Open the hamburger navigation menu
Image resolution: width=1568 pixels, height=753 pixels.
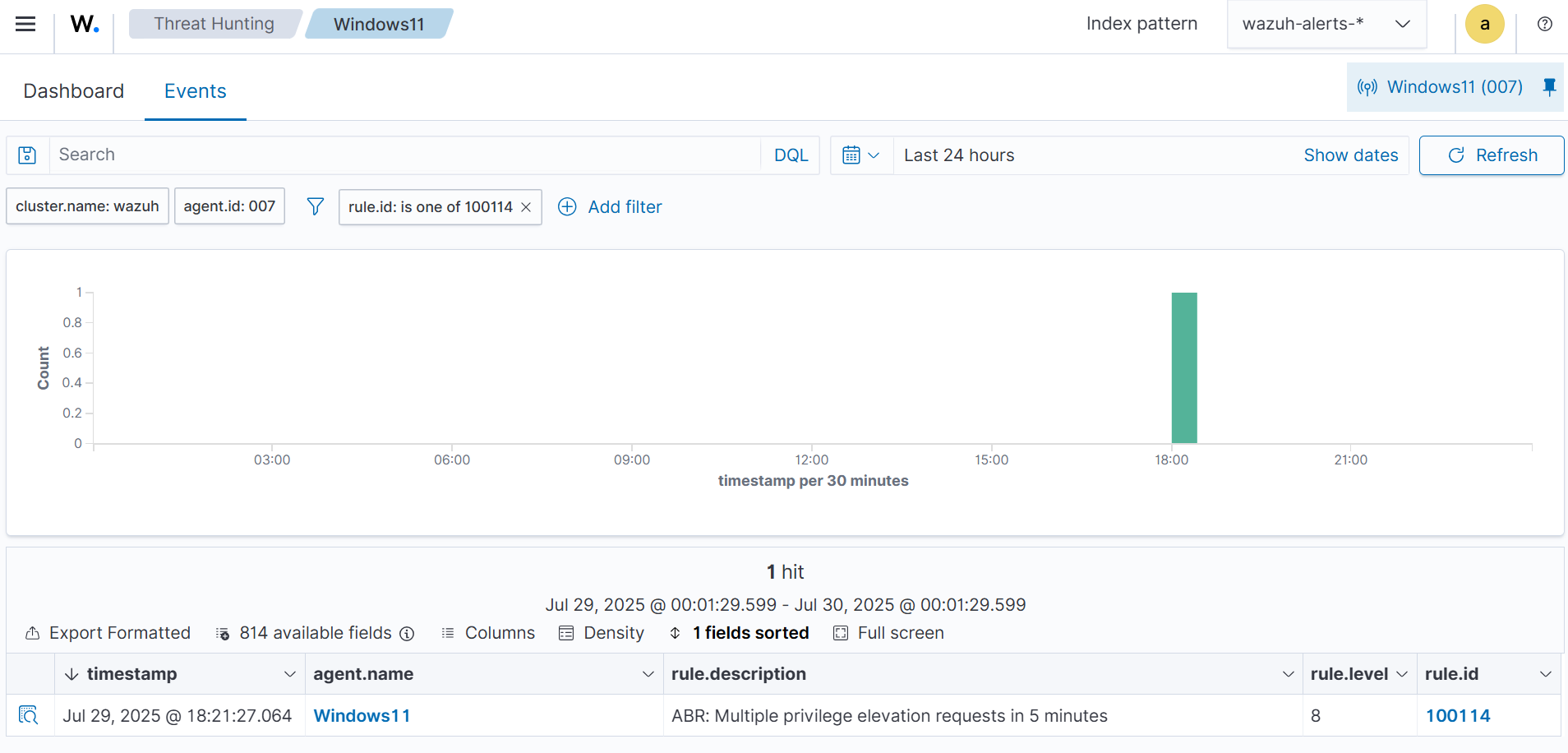(25, 24)
